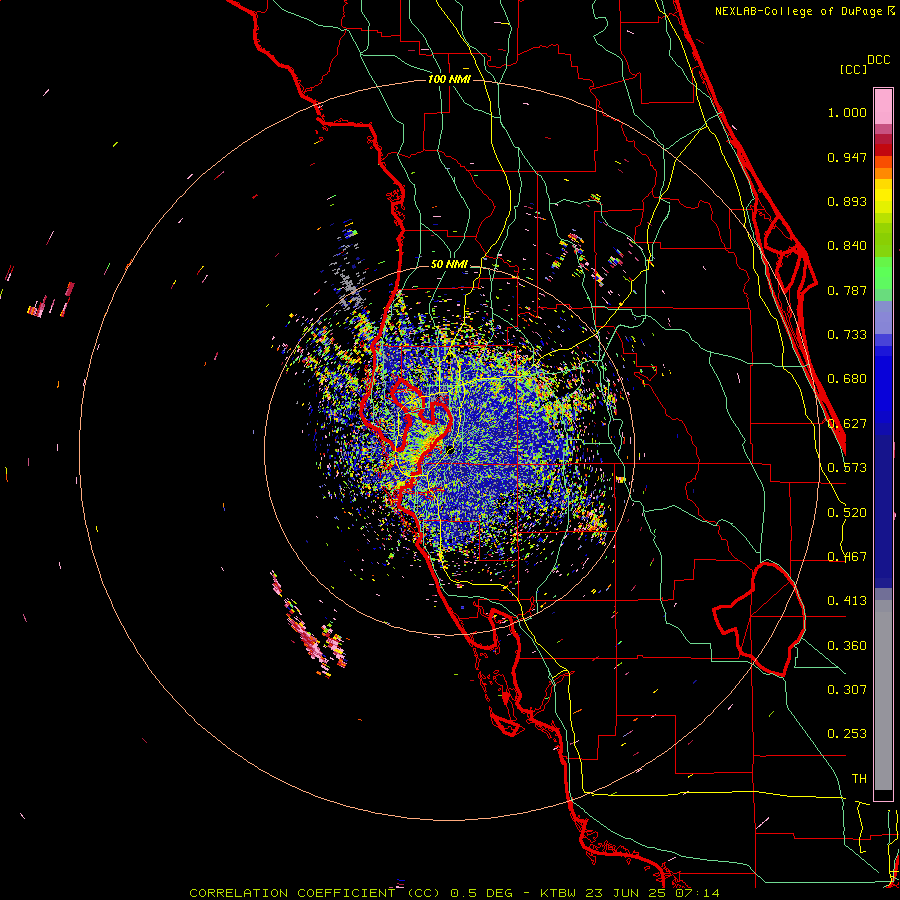Click the NEXLAB-College of DuPage credit text
900x900 pixels.
(798, 11)
